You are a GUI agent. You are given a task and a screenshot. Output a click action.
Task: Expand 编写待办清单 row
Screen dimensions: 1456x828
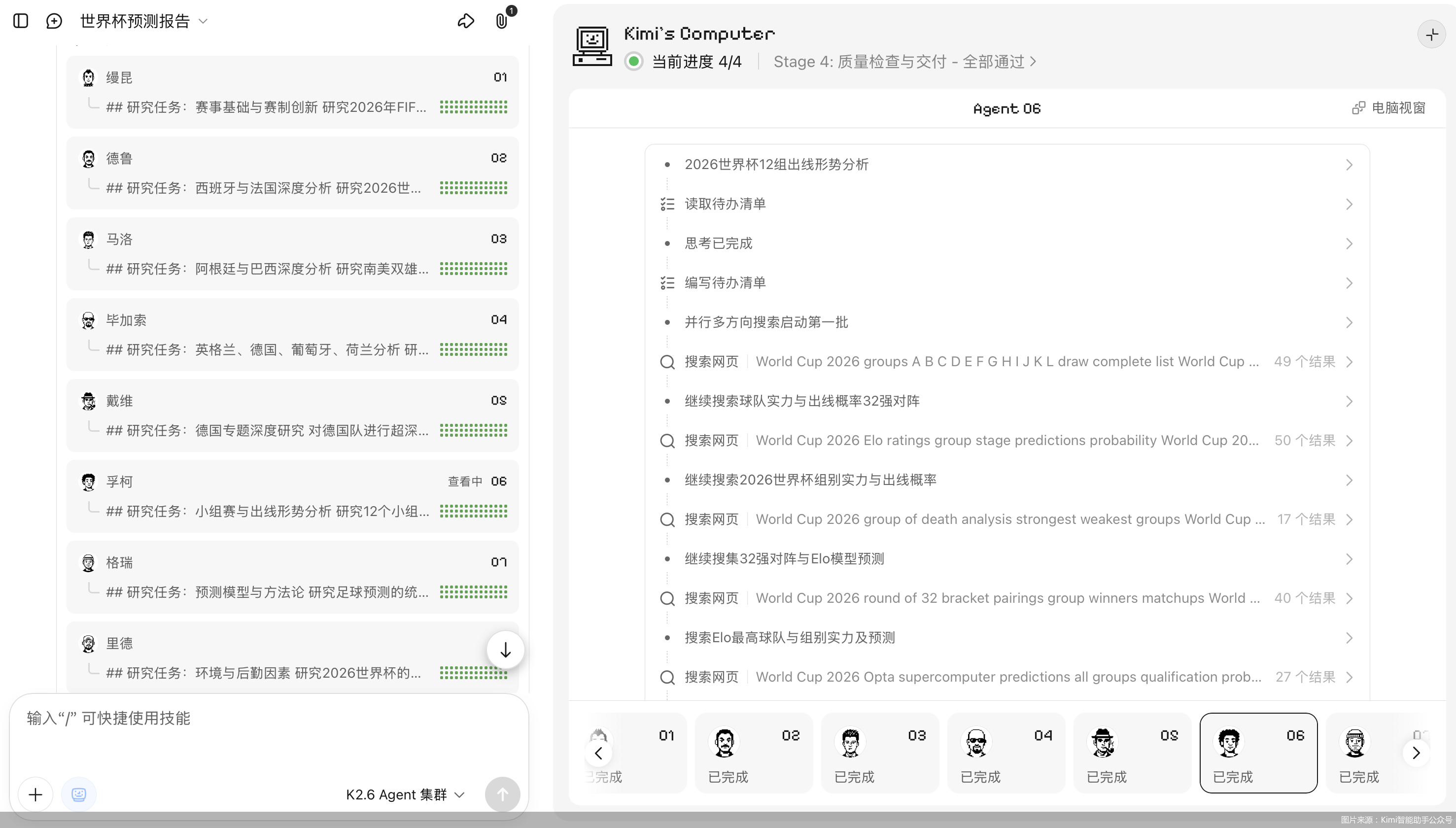[x=1007, y=283]
